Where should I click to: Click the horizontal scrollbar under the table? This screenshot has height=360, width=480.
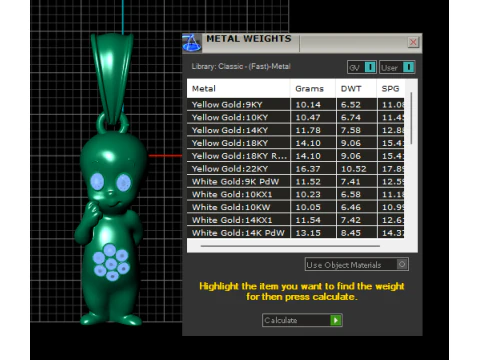click(x=290, y=246)
